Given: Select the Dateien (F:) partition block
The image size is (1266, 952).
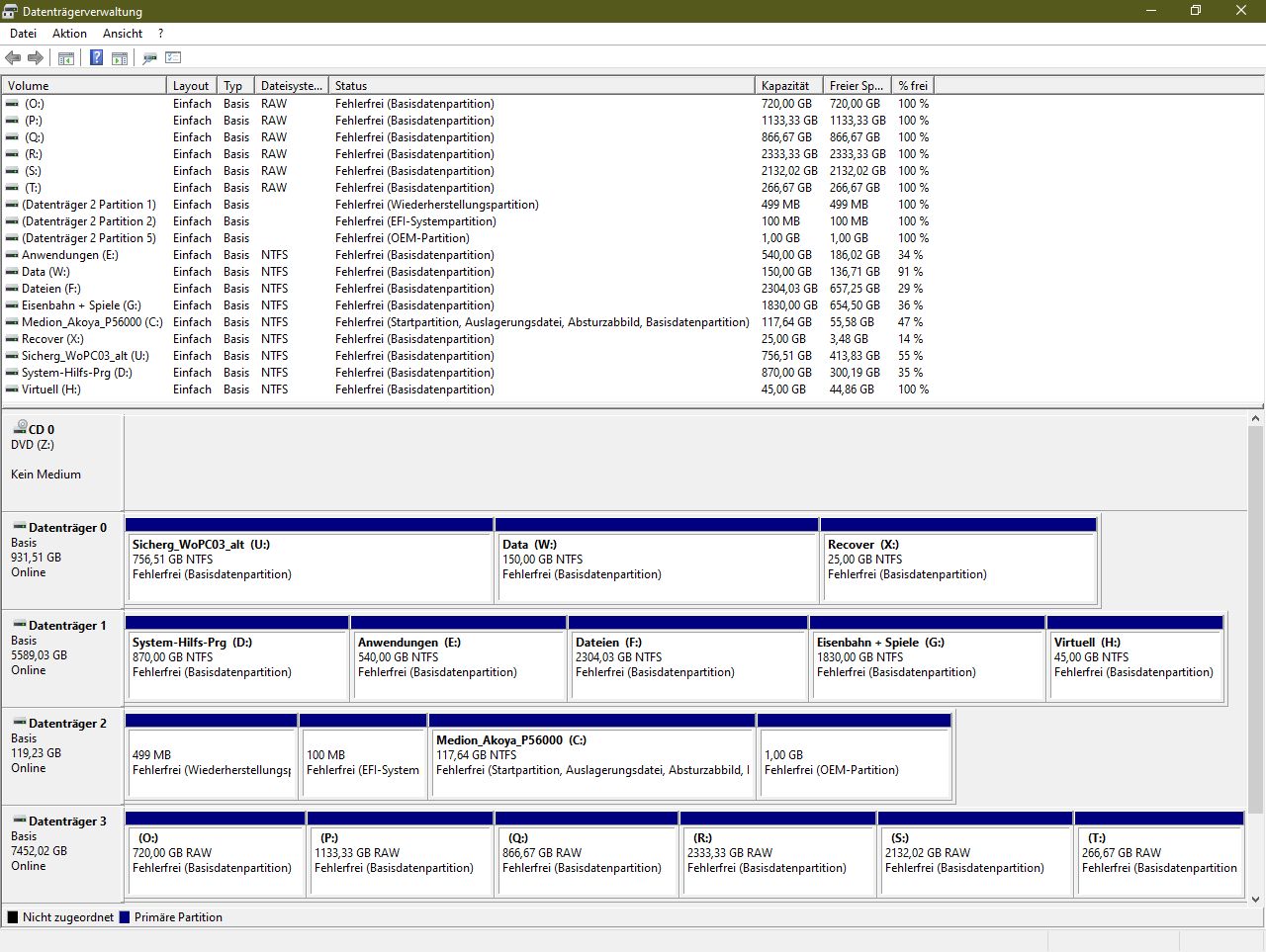Looking at the screenshot, I should click(688, 657).
